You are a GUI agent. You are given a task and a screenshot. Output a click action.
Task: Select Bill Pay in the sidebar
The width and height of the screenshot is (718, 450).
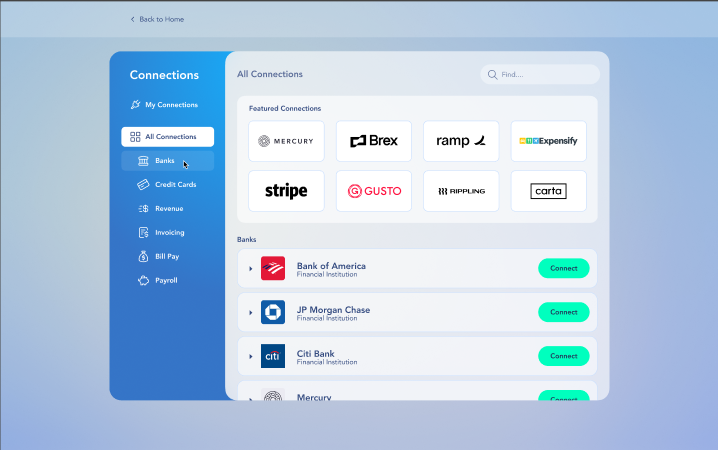tap(168, 256)
